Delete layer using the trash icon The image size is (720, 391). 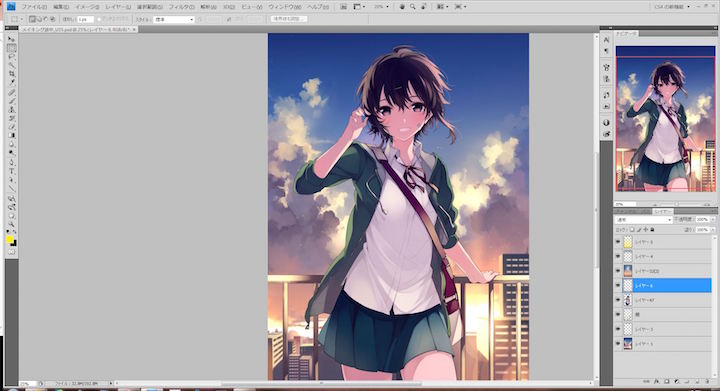click(x=707, y=381)
